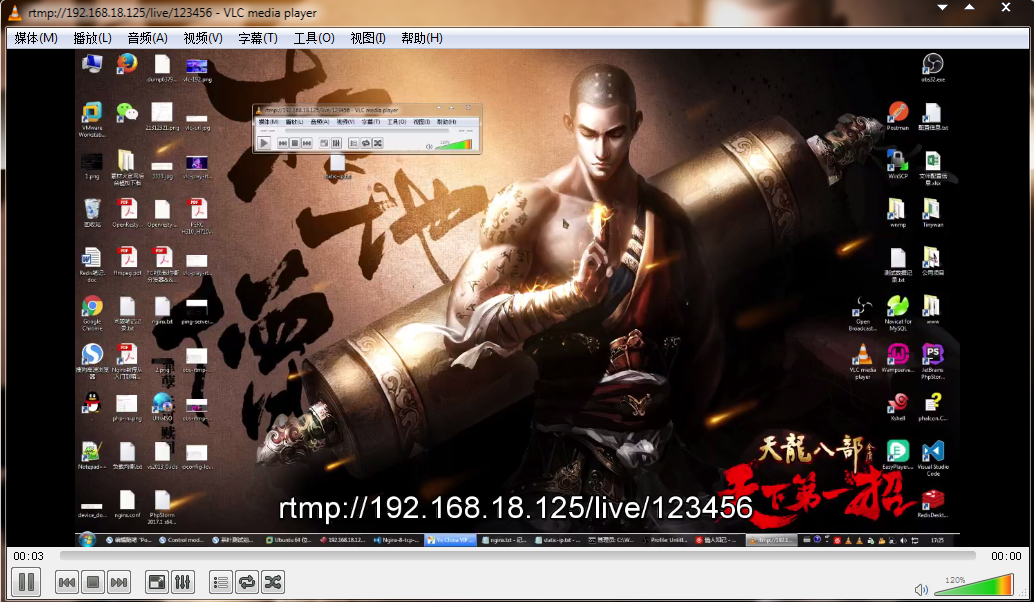This screenshot has width=1034, height=602.
Task: Click the Windows Start orb in the video
Action: 86,540
